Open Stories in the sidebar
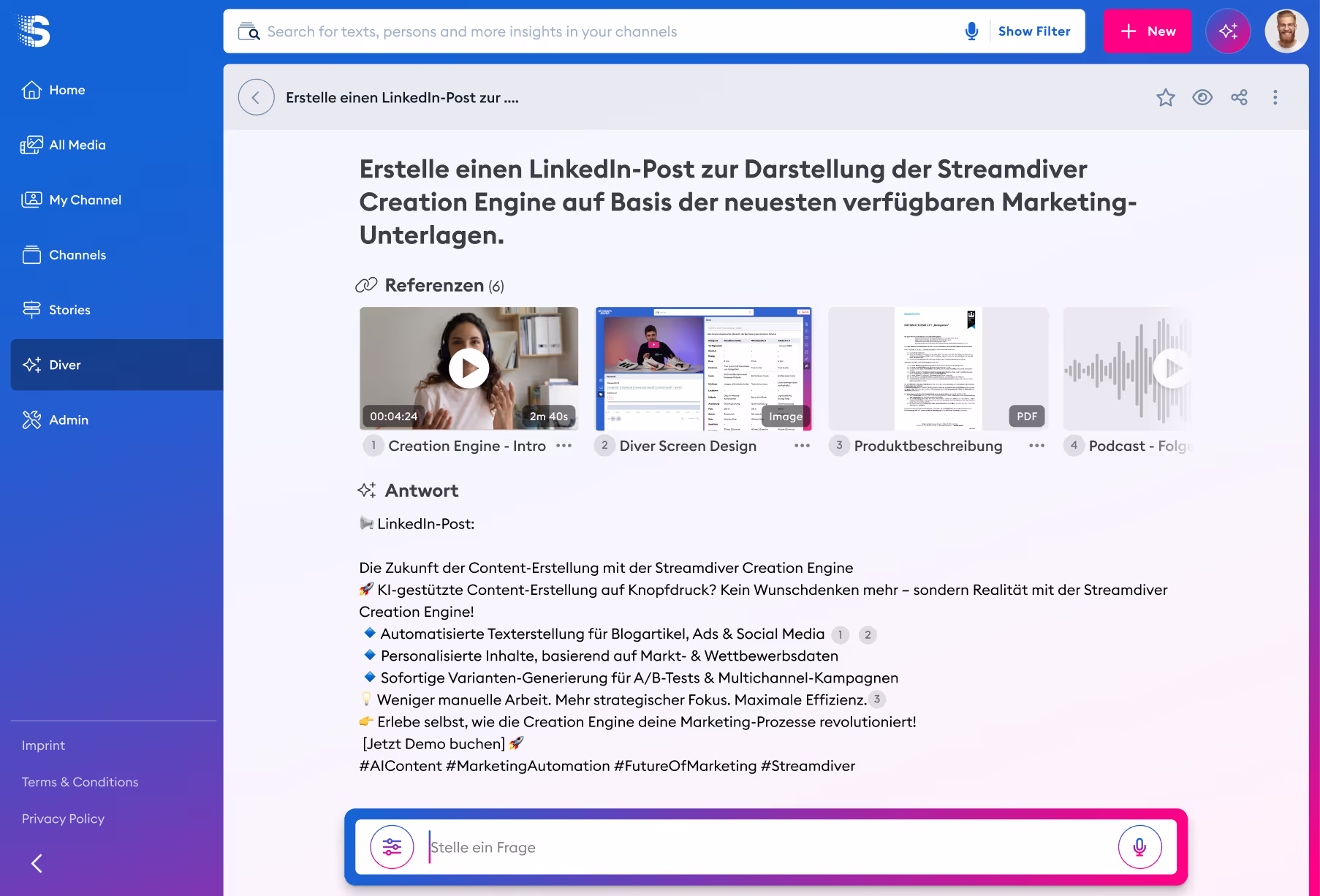This screenshot has width=1320, height=896. pos(117,310)
